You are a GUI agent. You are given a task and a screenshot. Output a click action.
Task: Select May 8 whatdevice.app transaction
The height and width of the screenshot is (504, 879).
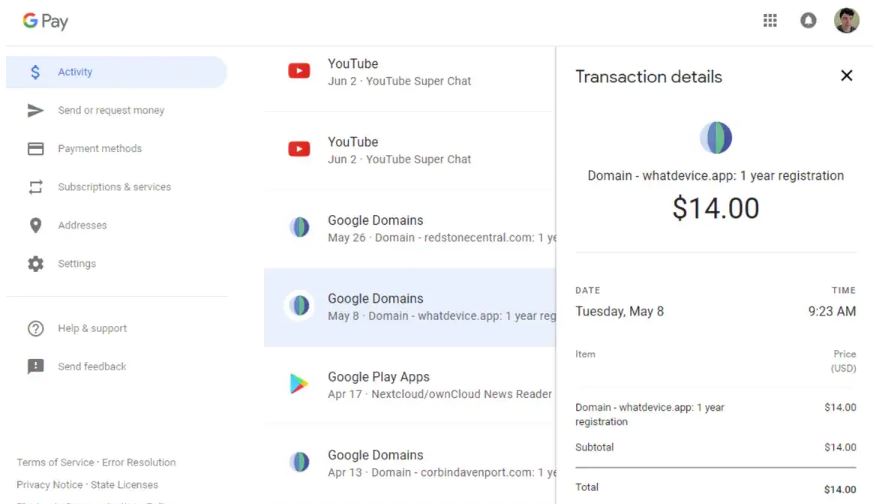(x=410, y=307)
